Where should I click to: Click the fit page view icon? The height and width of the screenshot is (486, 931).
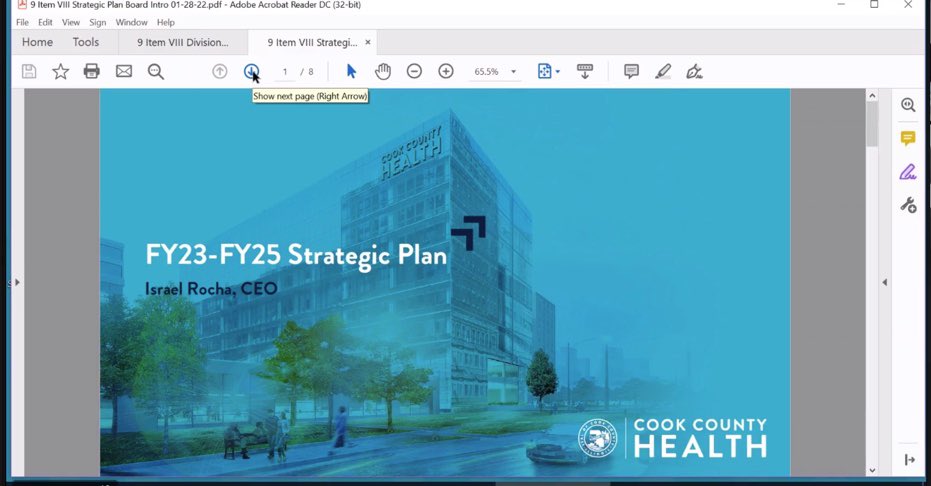pyautogui.click(x=544, y=72)
